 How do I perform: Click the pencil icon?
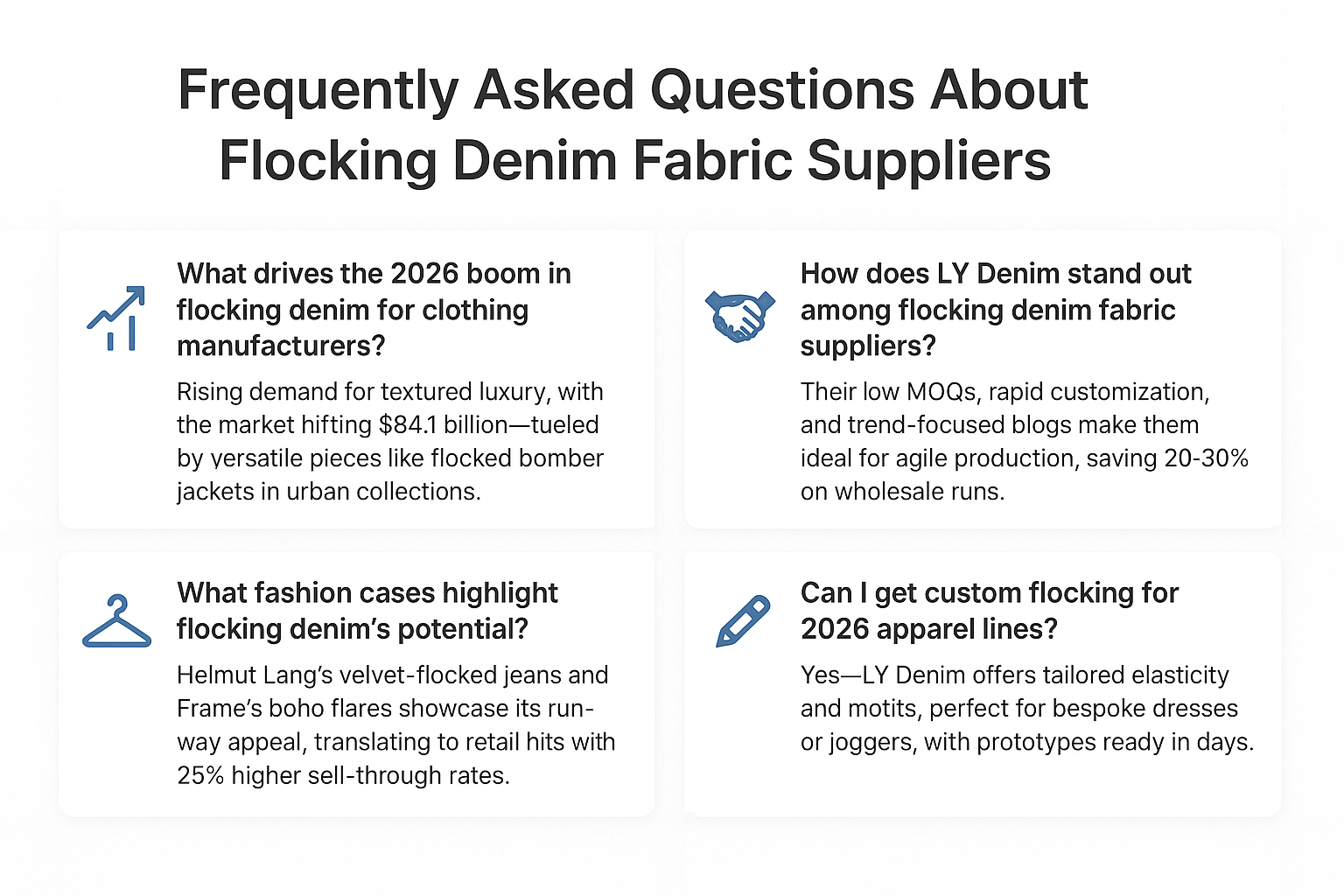click(x=743, y=620)
